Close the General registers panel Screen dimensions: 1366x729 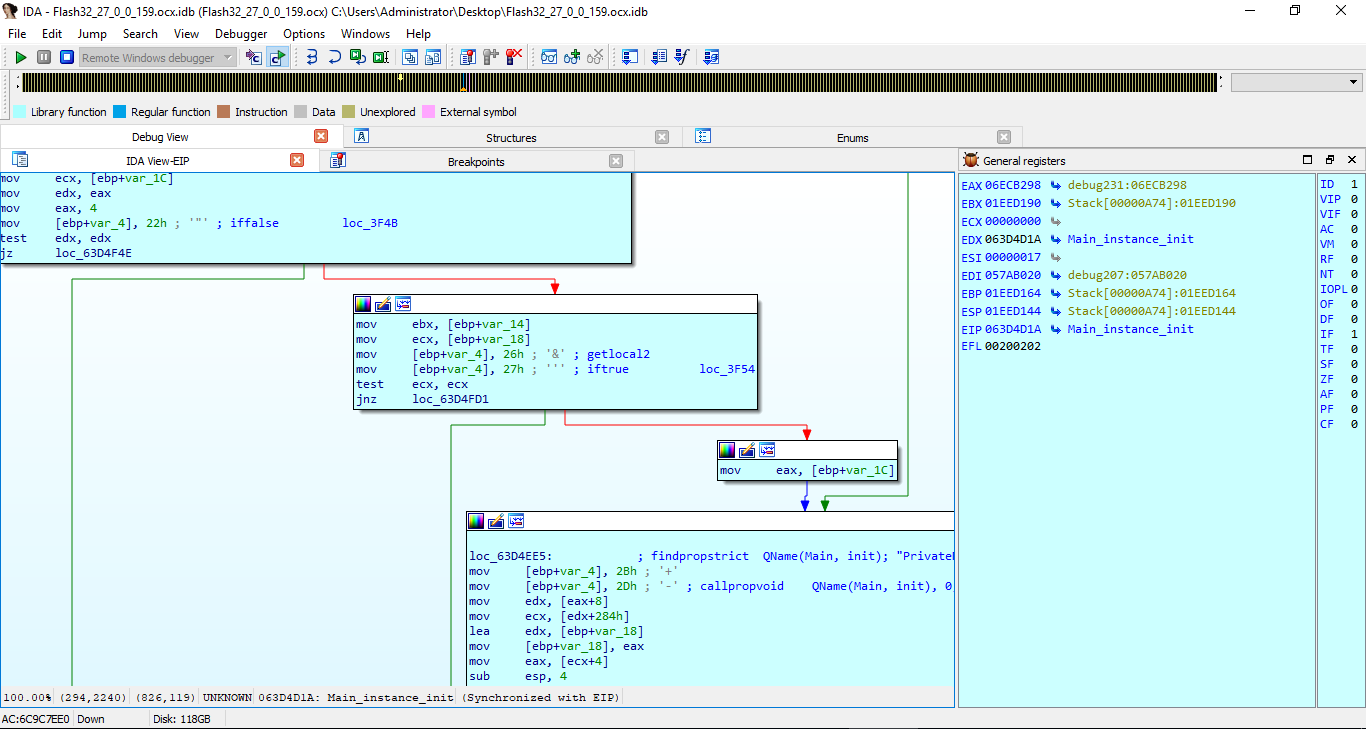tap(1351, 160)
